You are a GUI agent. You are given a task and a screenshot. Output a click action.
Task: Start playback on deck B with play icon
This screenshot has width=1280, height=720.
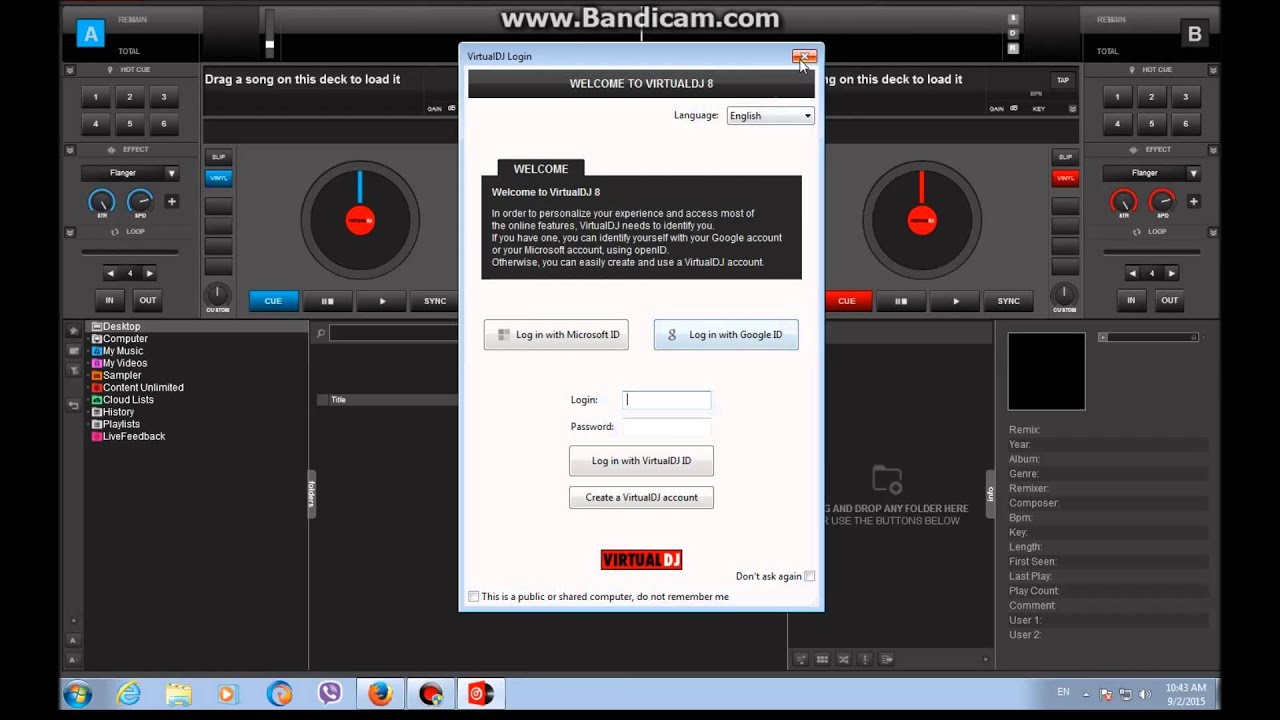point(956,301)
